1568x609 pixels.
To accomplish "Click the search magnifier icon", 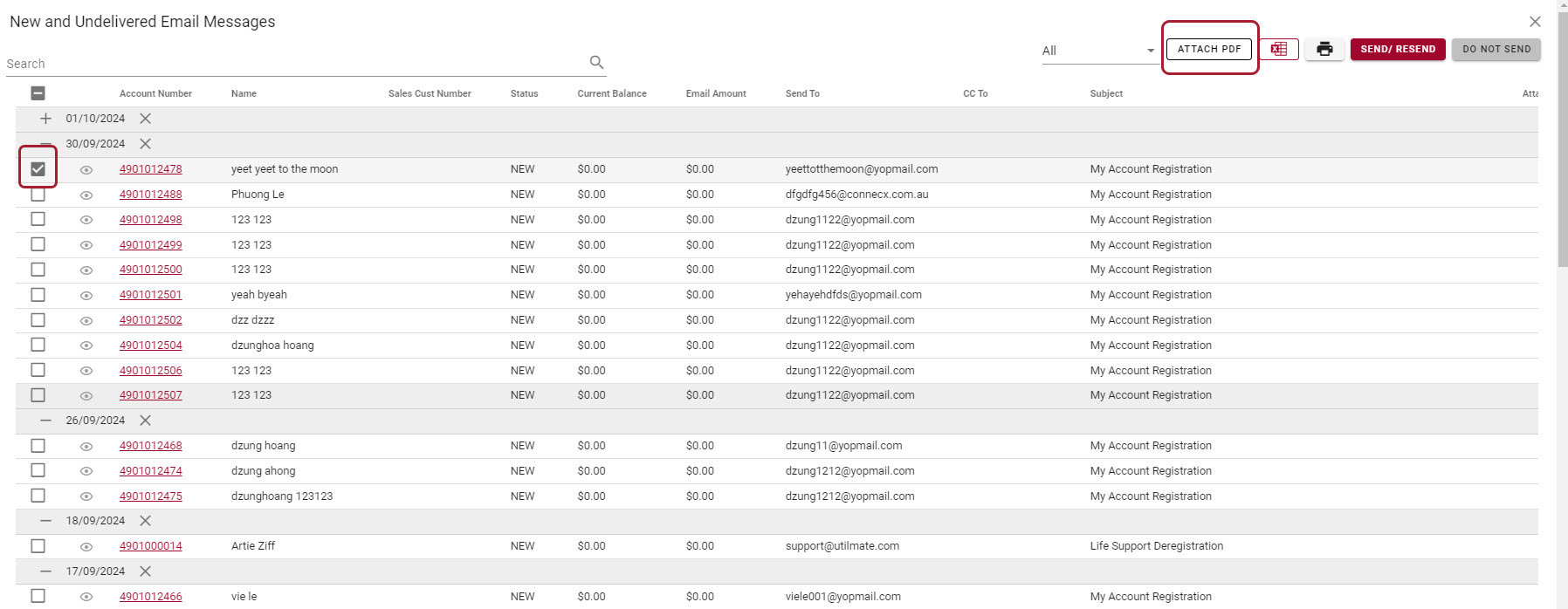I will click(x=596, y=62).
